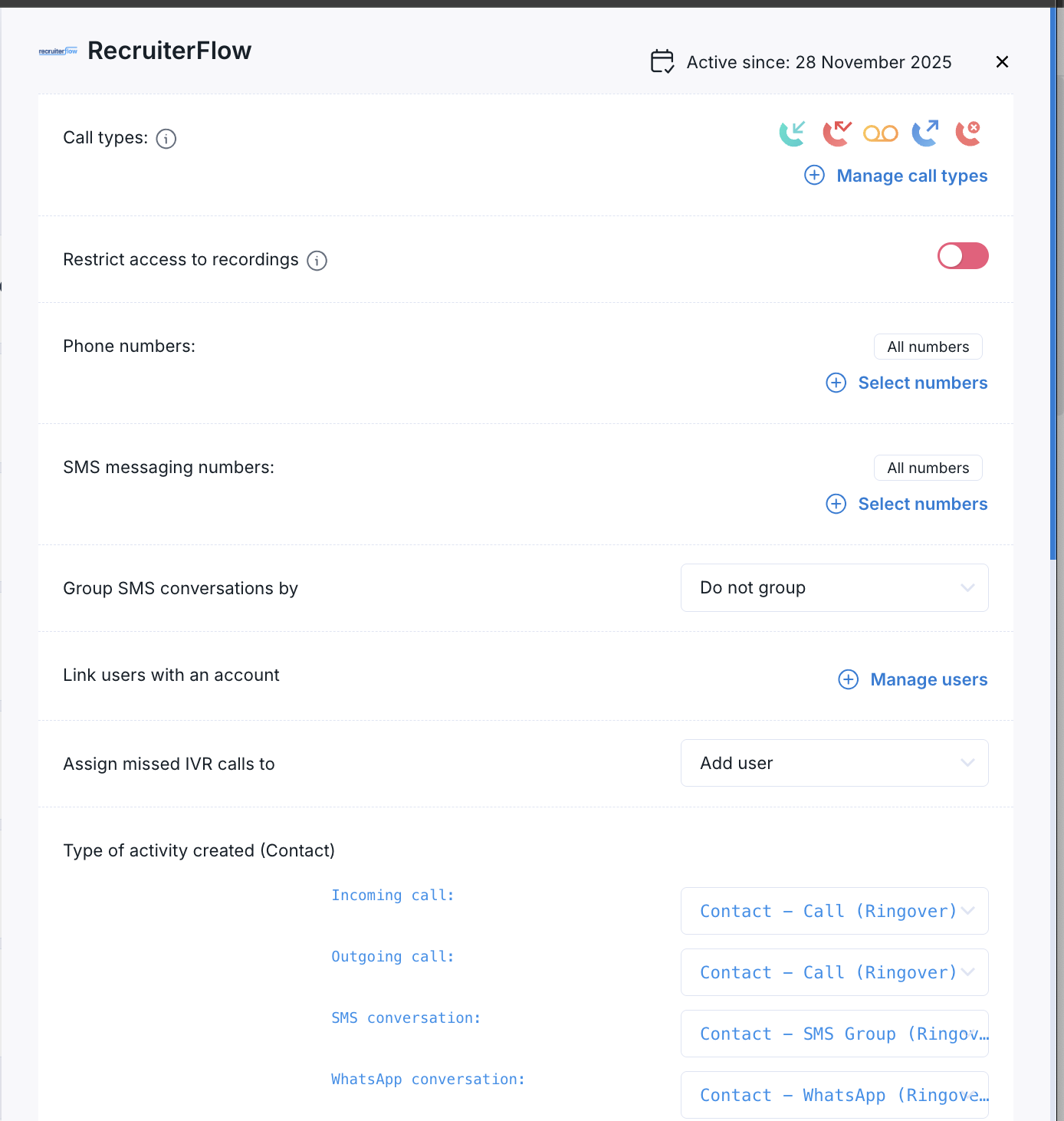
Task: Click info icon next to Call types
Action: [x=166, y=139]
